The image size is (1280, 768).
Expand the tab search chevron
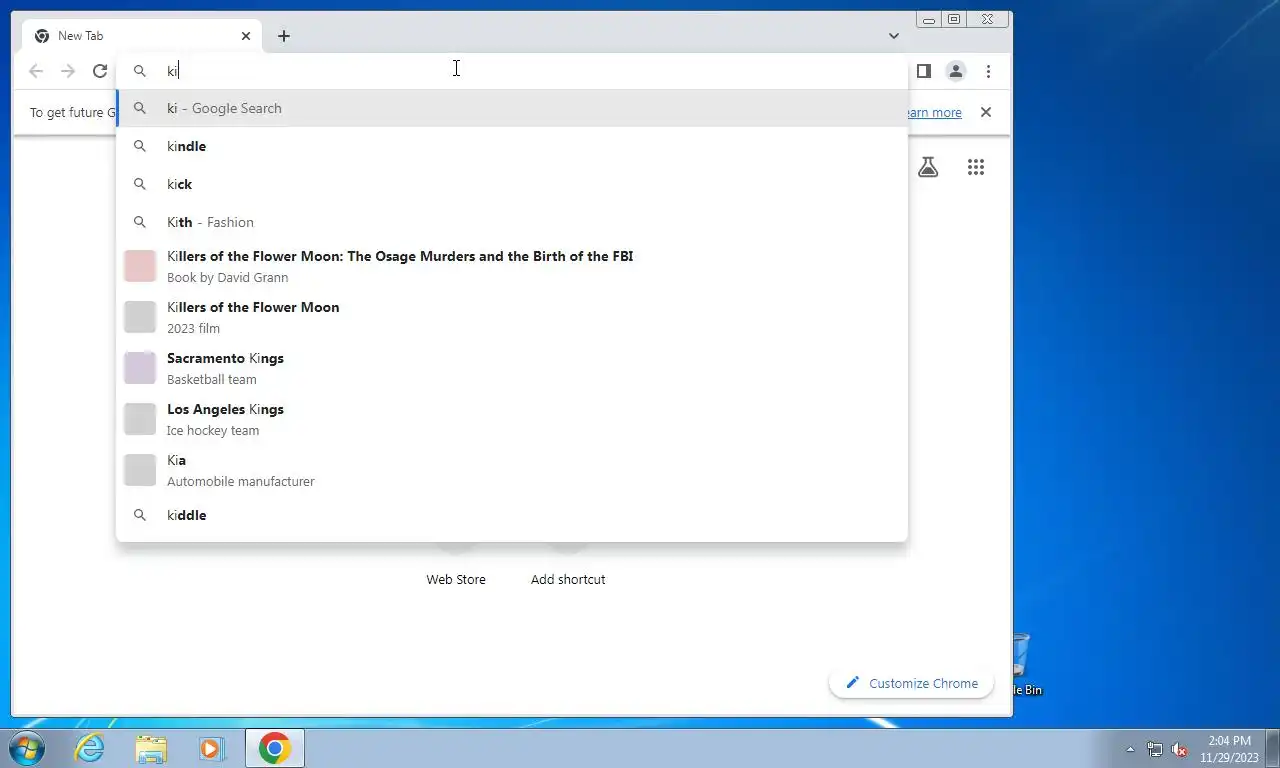tap(893, 36)
